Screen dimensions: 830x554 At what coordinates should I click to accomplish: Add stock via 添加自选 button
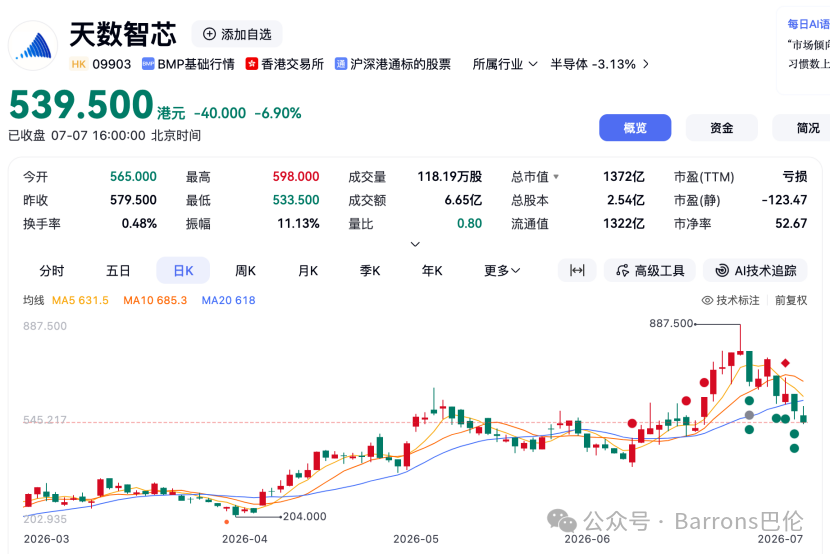coord(237,34)
